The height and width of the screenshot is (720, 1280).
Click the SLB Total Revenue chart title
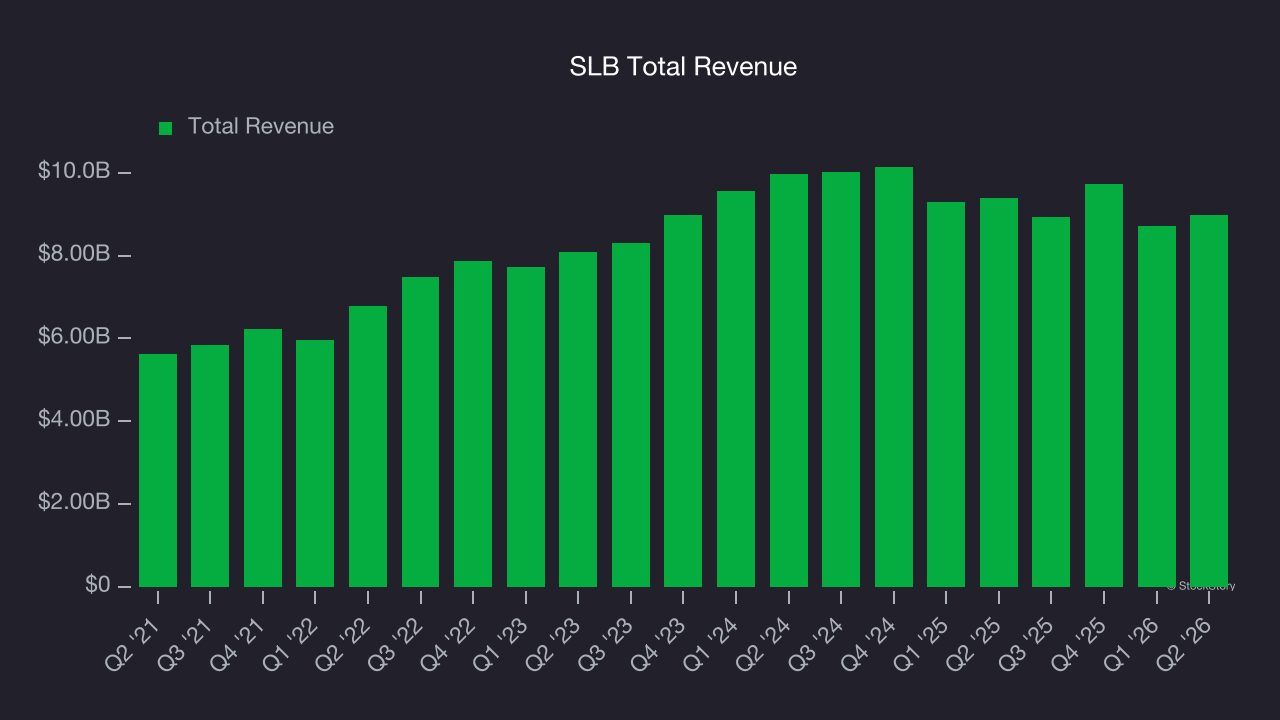click(683, 67)
